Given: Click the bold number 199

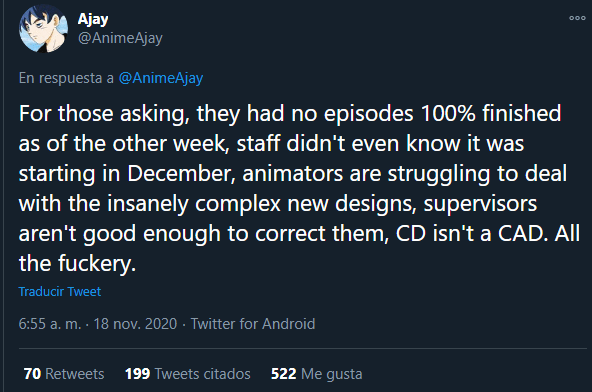Looking at the screenshot, I should pos(137,374).
